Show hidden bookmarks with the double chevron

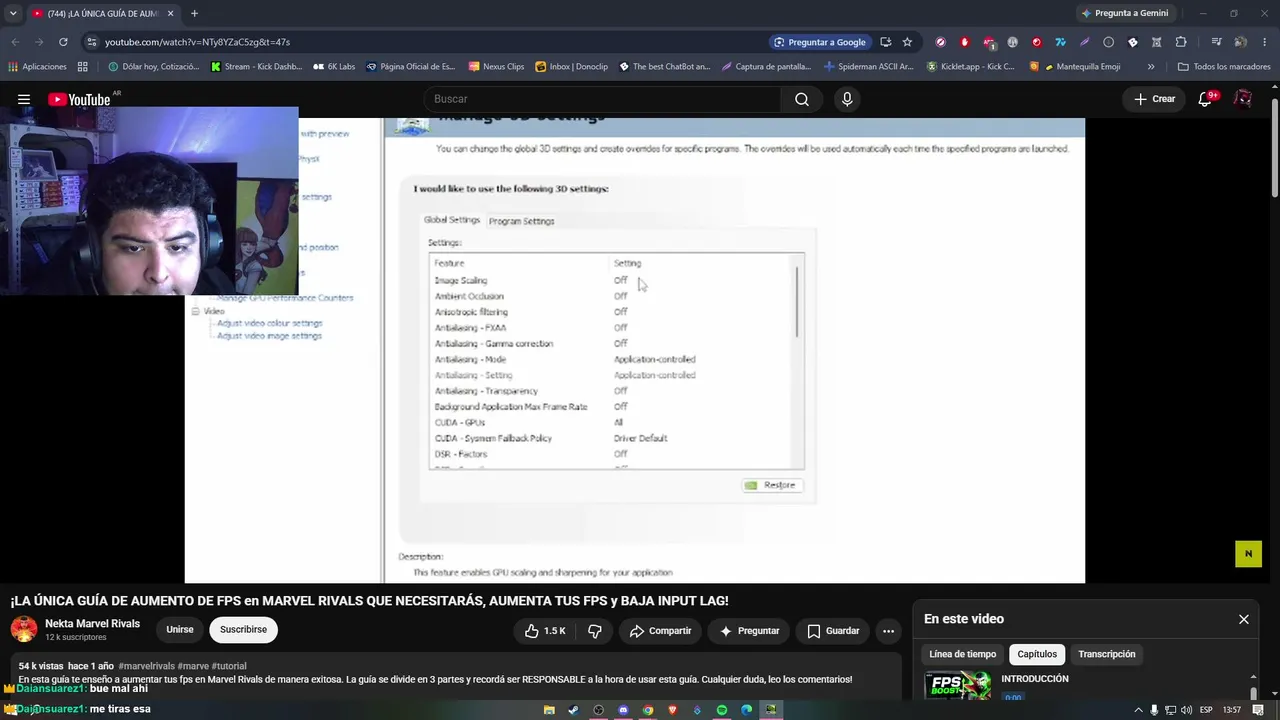click(x=1151, y=67)
